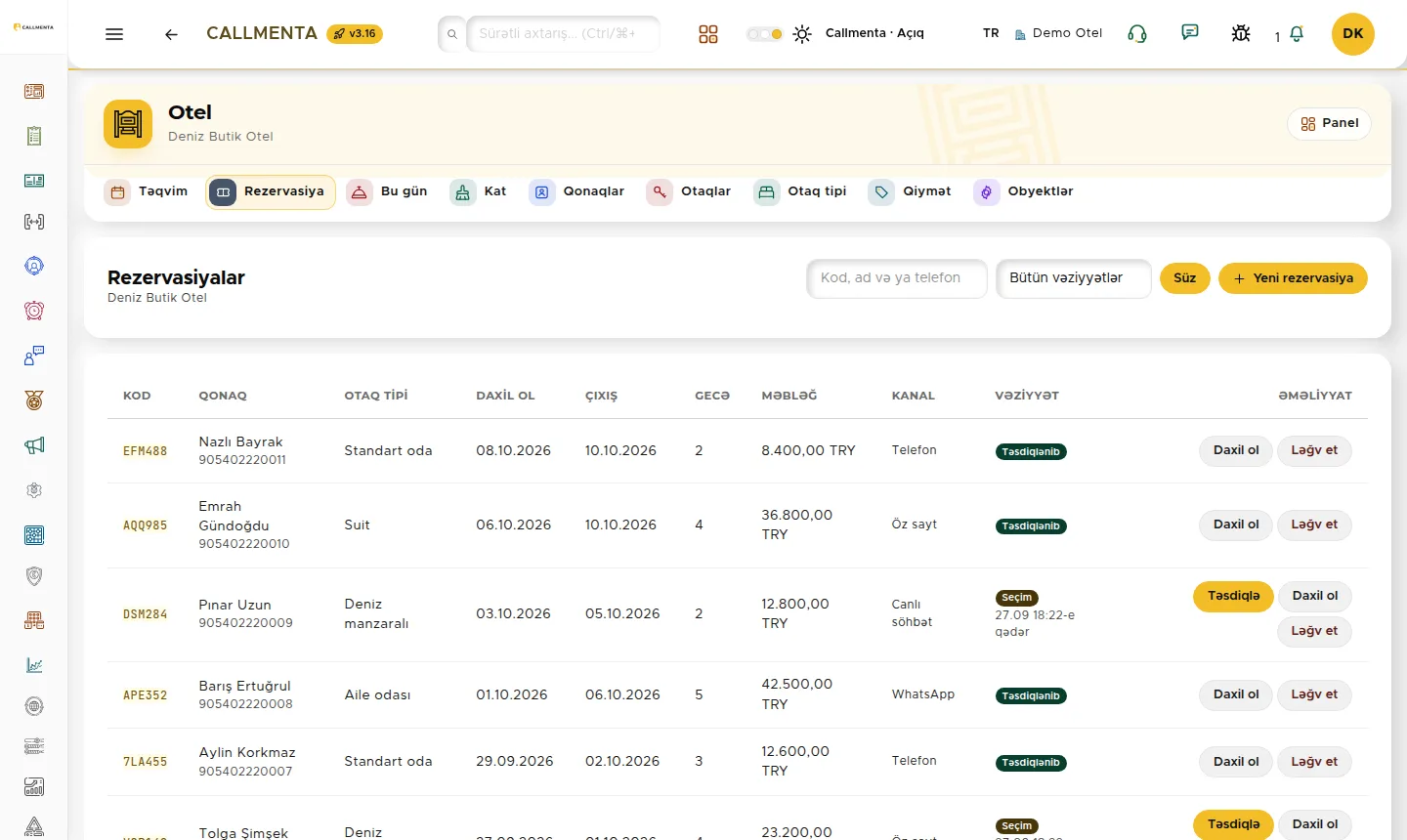Open the line chart analytics sidebar icon
Viewport: 1407px width, 840px height.
click(x=34, y=665)
